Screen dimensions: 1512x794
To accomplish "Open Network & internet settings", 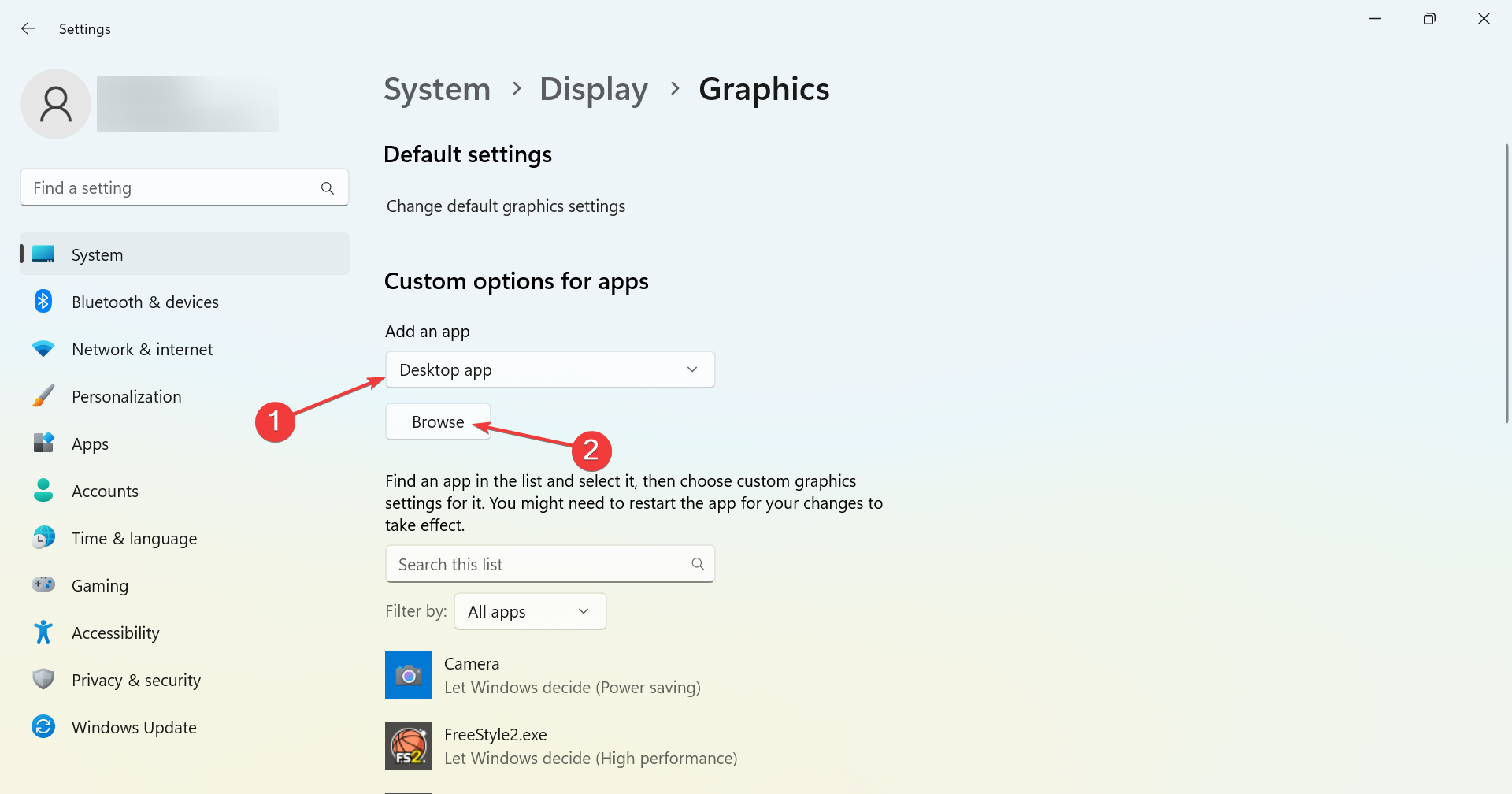I will 184,349.
